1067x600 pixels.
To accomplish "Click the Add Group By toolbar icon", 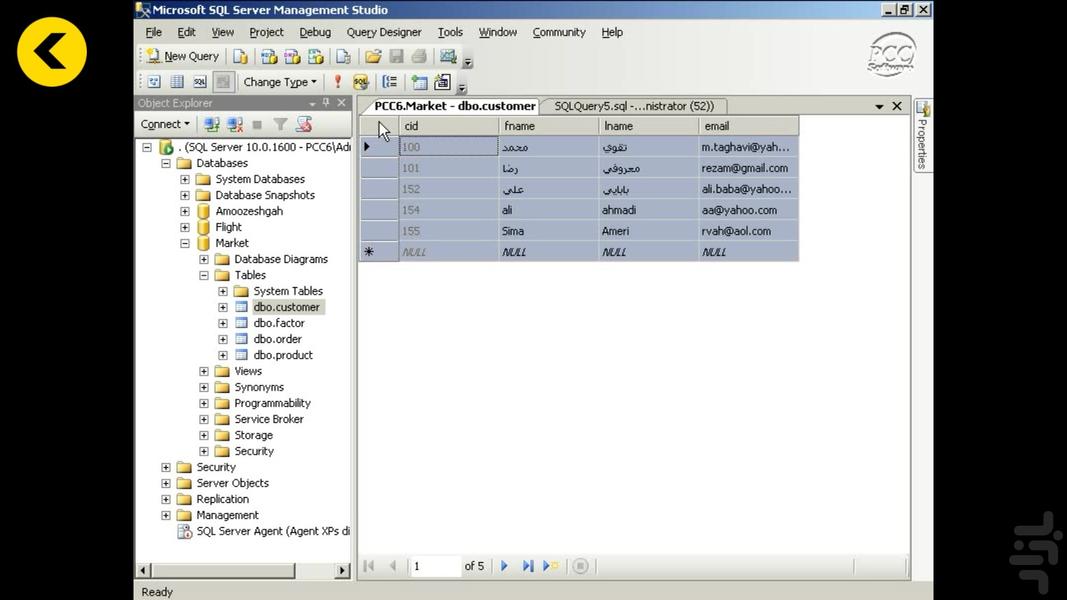I will [x=390, y=82].
